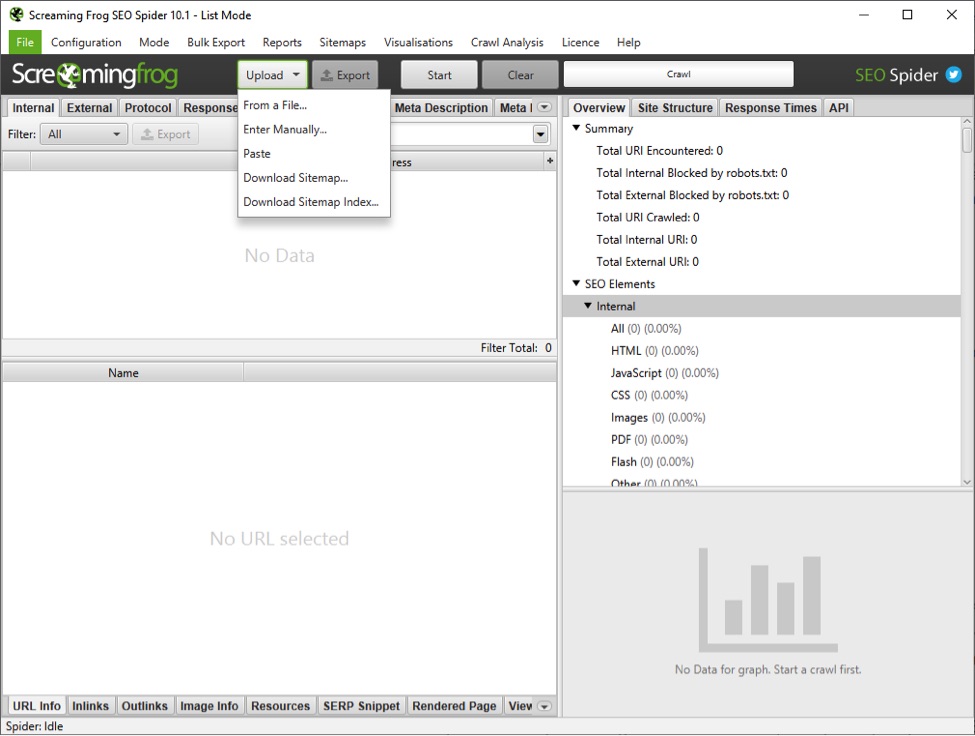This screenshot has height=736, width=975.
Task: Select Enter Manually from Upload menu
Action: pyautogui.click(x=285, y=129)
